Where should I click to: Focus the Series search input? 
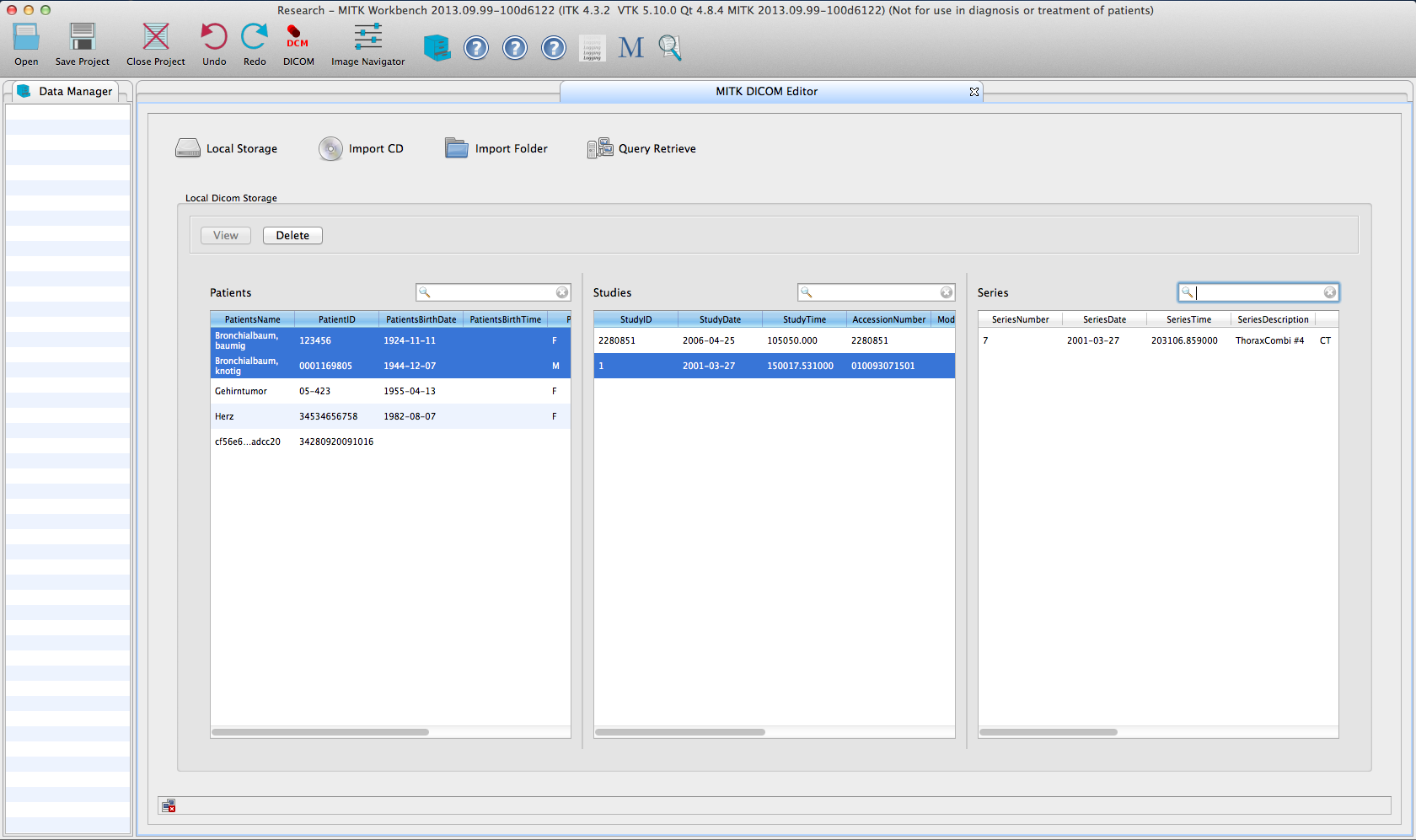[1258, 292]
